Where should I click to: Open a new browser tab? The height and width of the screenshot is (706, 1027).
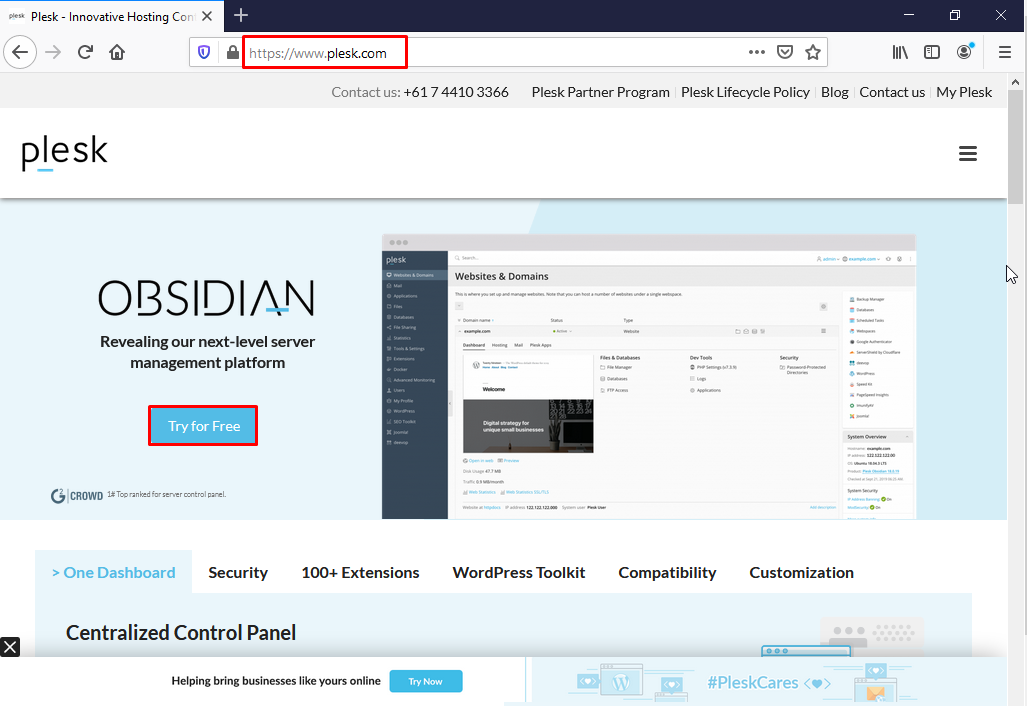click(x=241, y=15)
